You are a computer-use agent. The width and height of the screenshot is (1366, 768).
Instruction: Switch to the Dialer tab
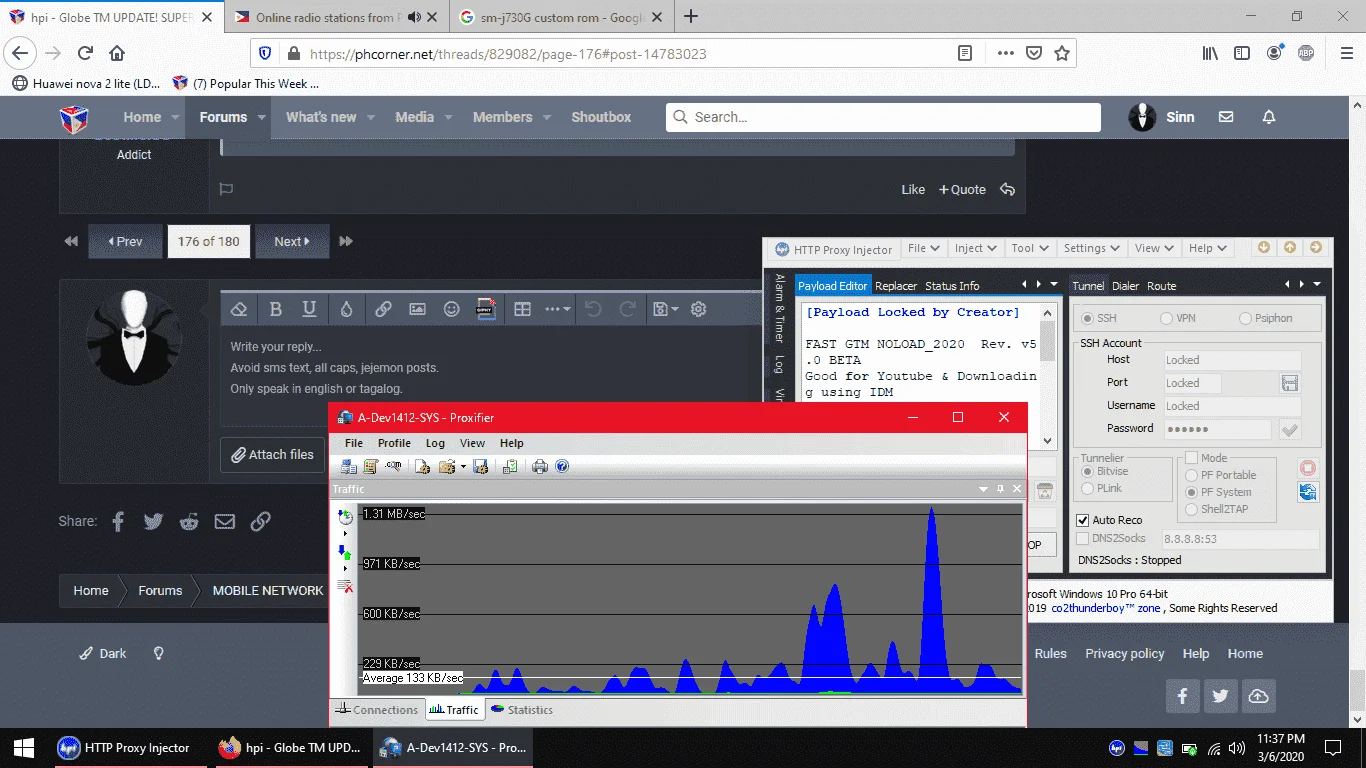pyautogui.click(x=1126, y=286)
